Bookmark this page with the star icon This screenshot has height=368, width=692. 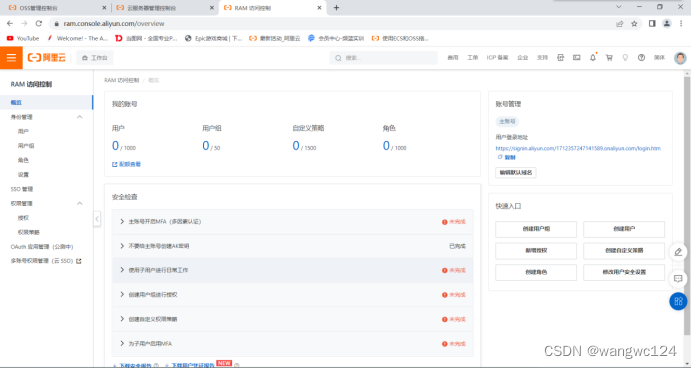[x=634, y=23]
